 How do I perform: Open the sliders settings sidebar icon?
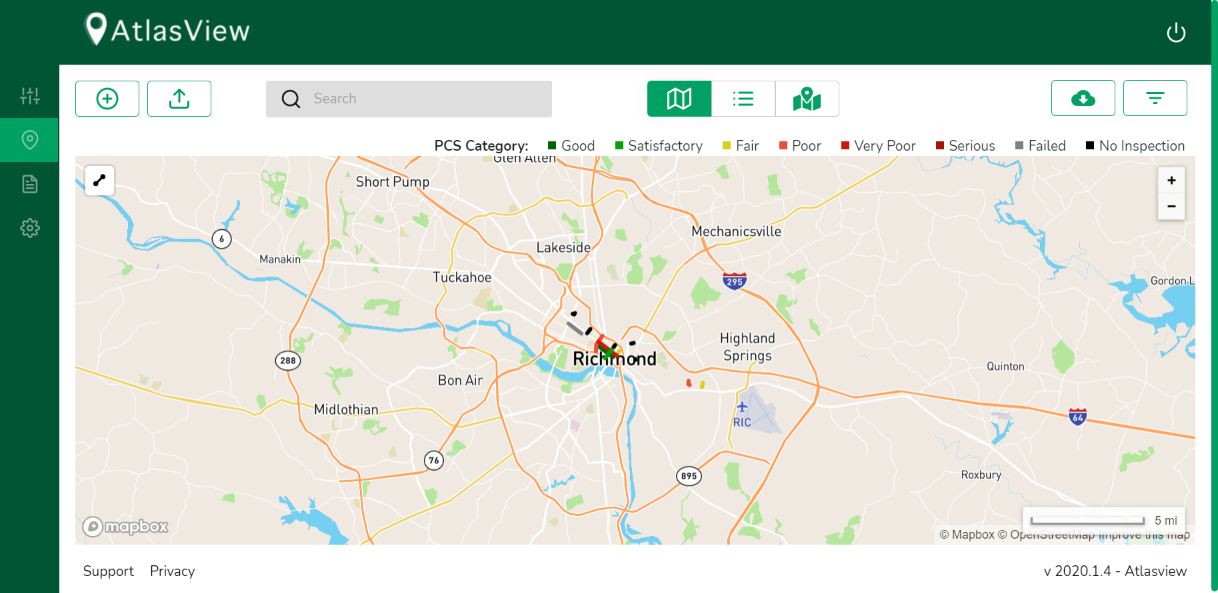[30, 96]
